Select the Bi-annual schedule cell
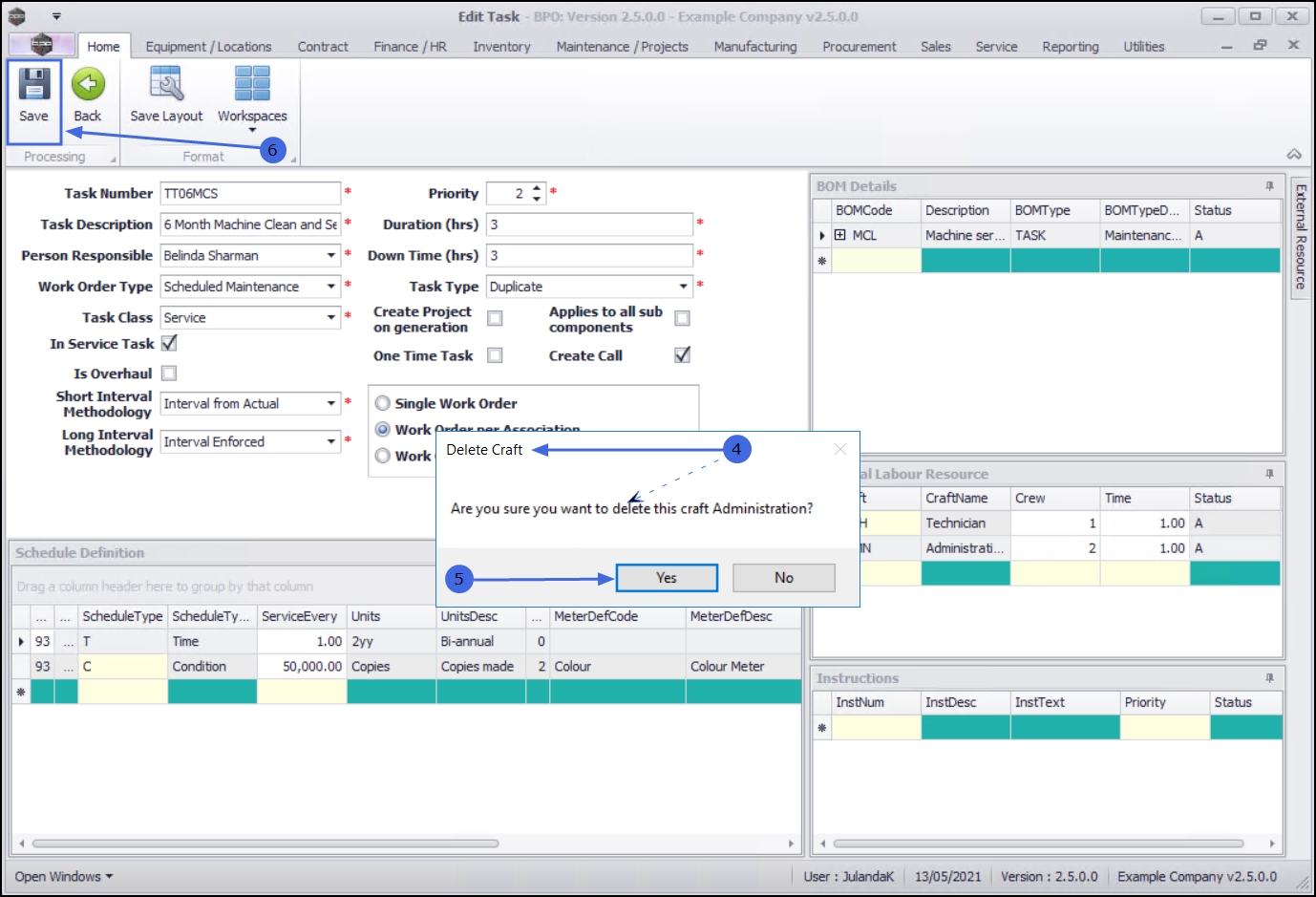Screen dimensions: 1316x897 tap(481, 641)
